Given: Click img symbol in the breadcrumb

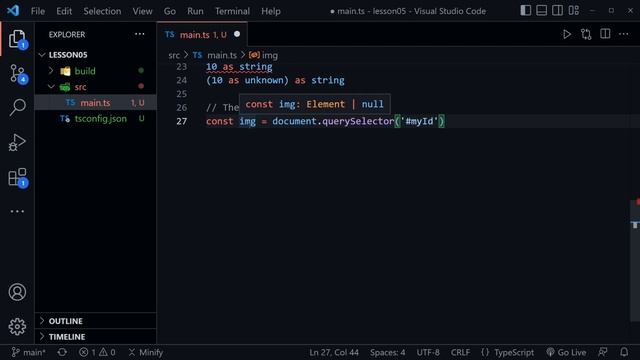Looking at the screenshot, I should (x=269, y=55).
